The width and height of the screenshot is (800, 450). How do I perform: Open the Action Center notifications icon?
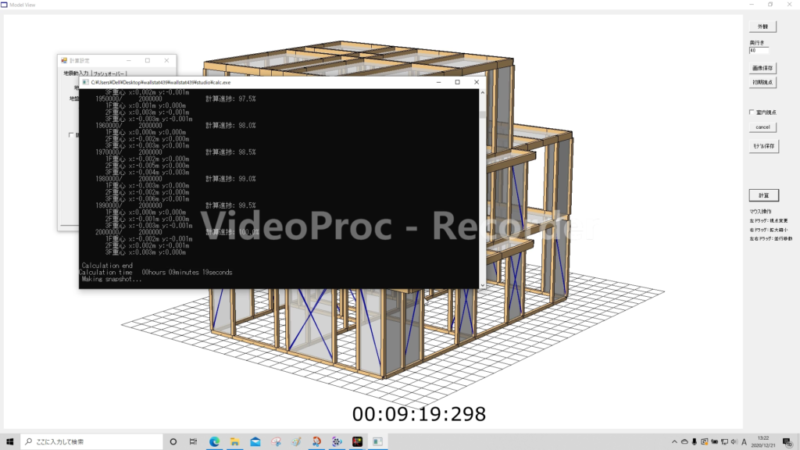787,442
